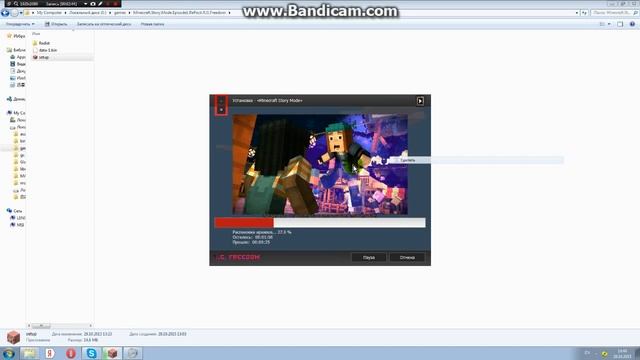Click the Explorer back arrow button
The height and width of the screenshot is (360, 640).
tap(5, 13)
